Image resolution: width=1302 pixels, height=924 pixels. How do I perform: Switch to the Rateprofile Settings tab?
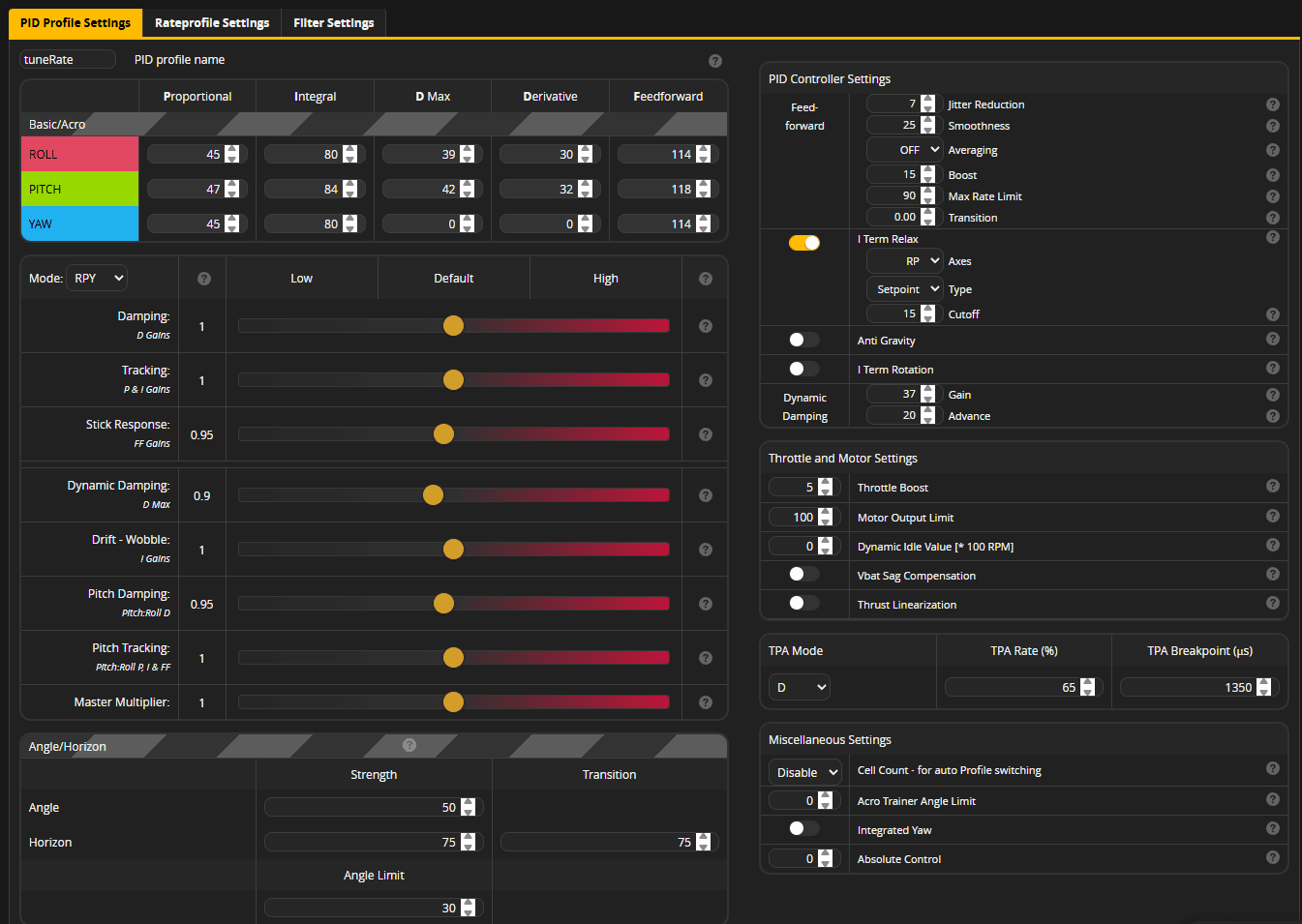point(212,23)
